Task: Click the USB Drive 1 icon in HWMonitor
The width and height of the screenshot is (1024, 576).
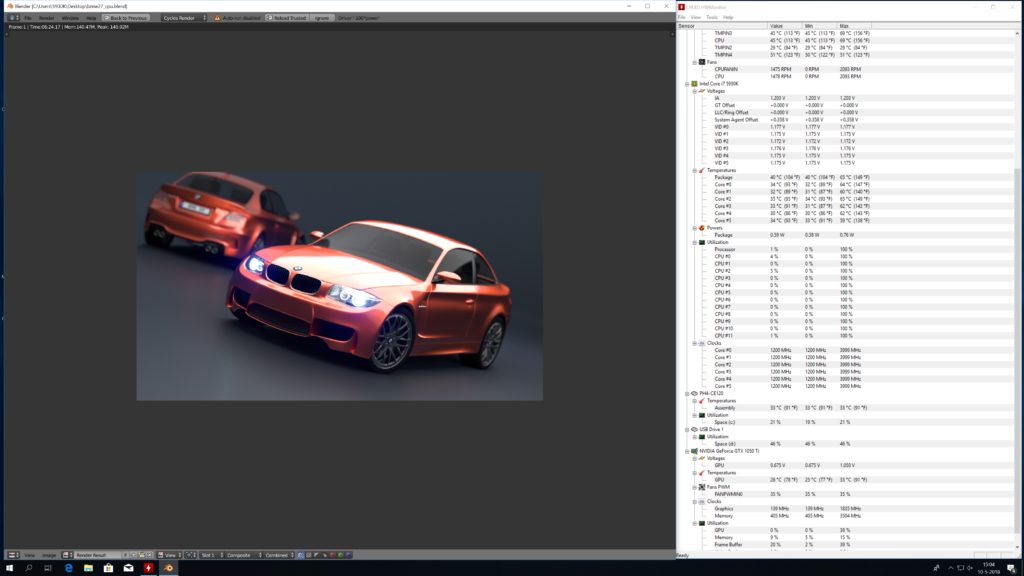Action: tap(694, 429)
